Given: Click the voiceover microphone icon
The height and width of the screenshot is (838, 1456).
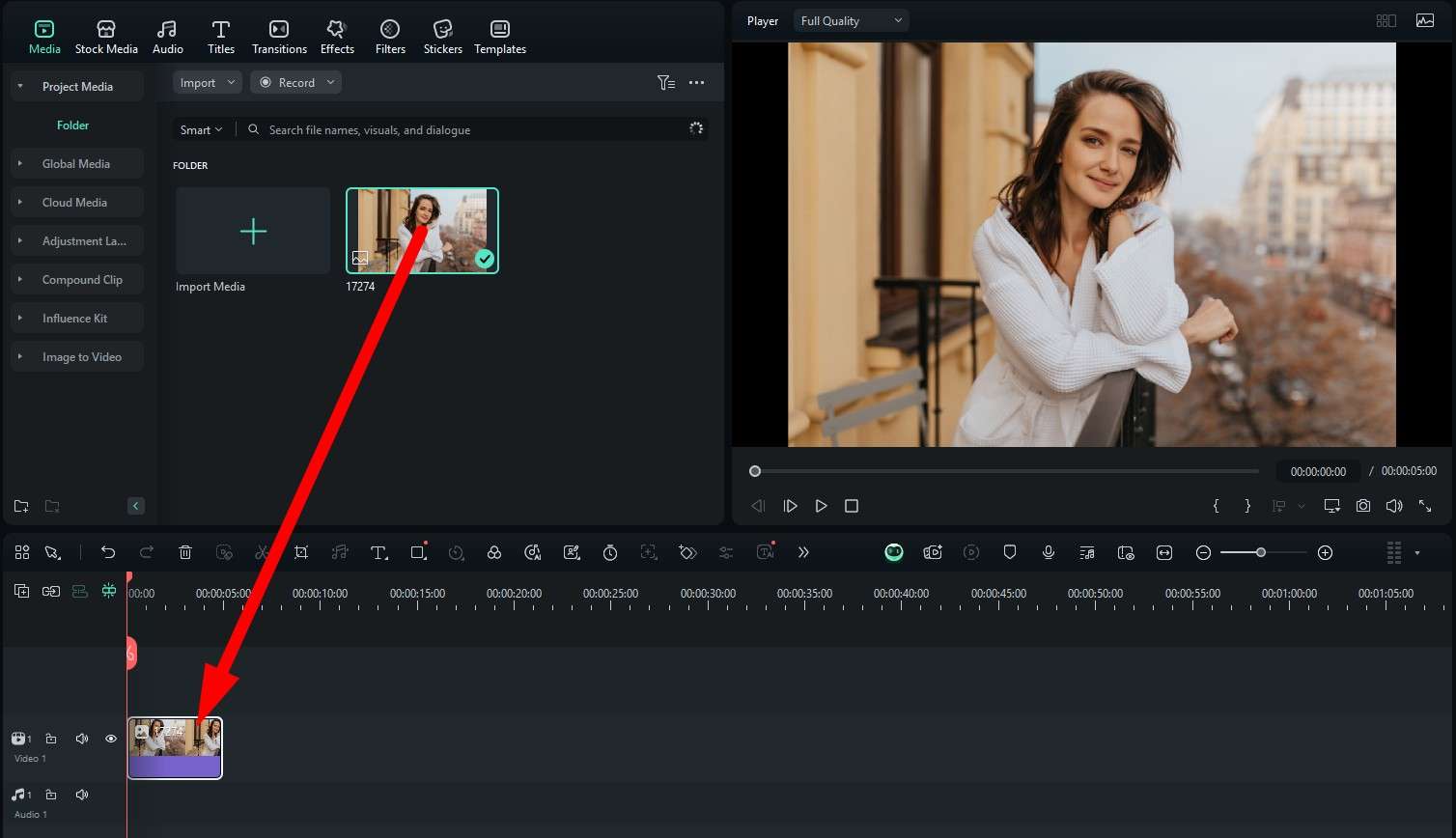Looking at the screenshot, I should pyautogui.click(x=1049, y=552).
